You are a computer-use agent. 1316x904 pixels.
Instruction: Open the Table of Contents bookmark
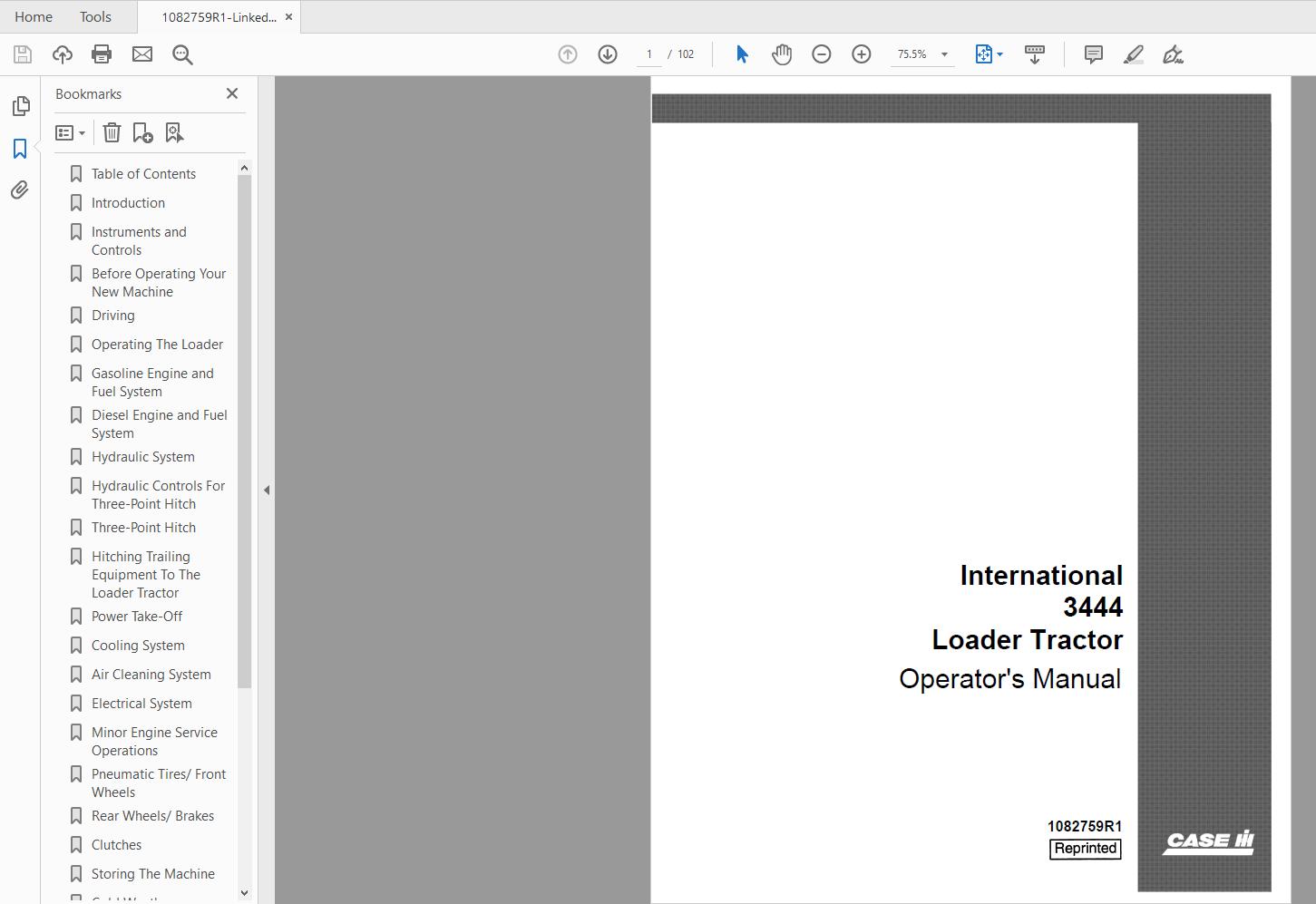[143, 174]
